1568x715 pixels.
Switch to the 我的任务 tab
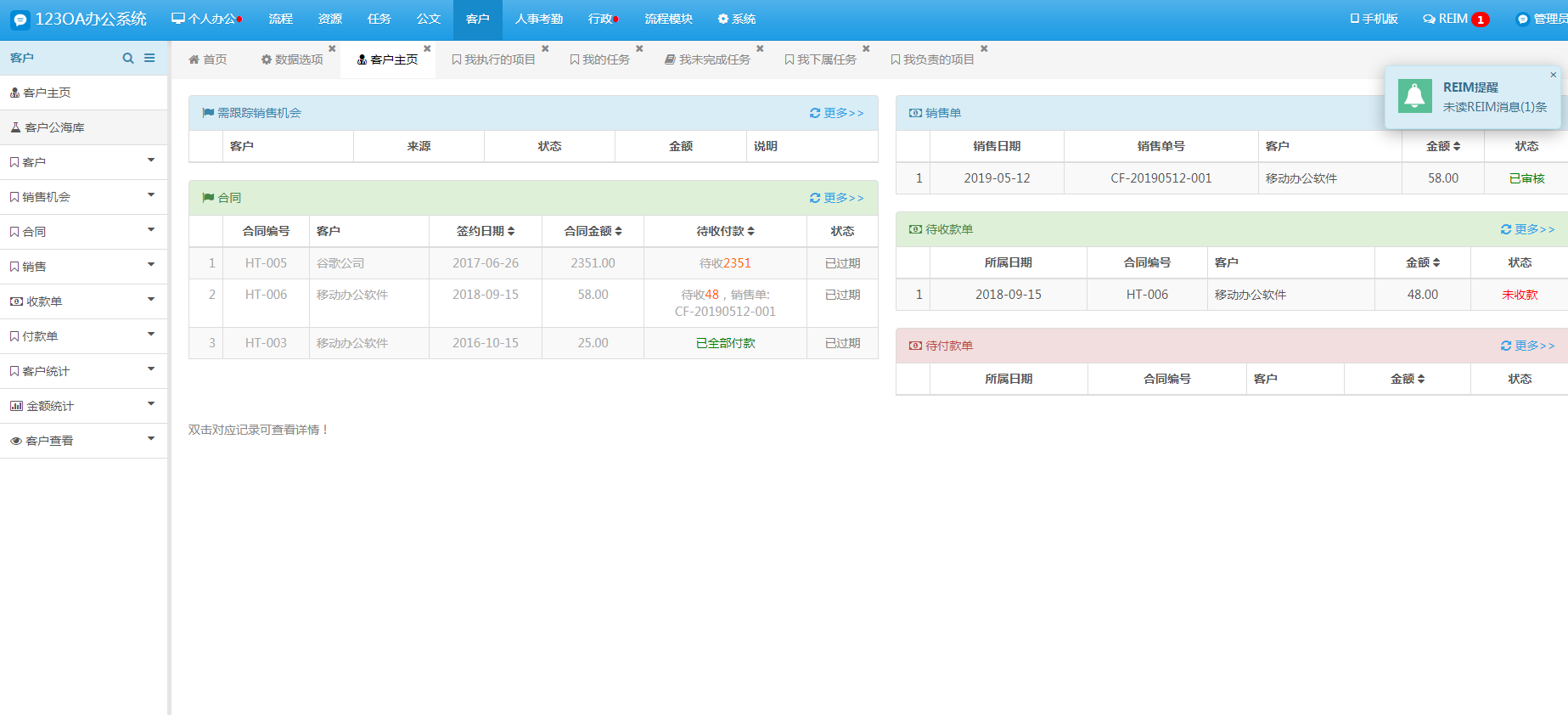point(600,59)
